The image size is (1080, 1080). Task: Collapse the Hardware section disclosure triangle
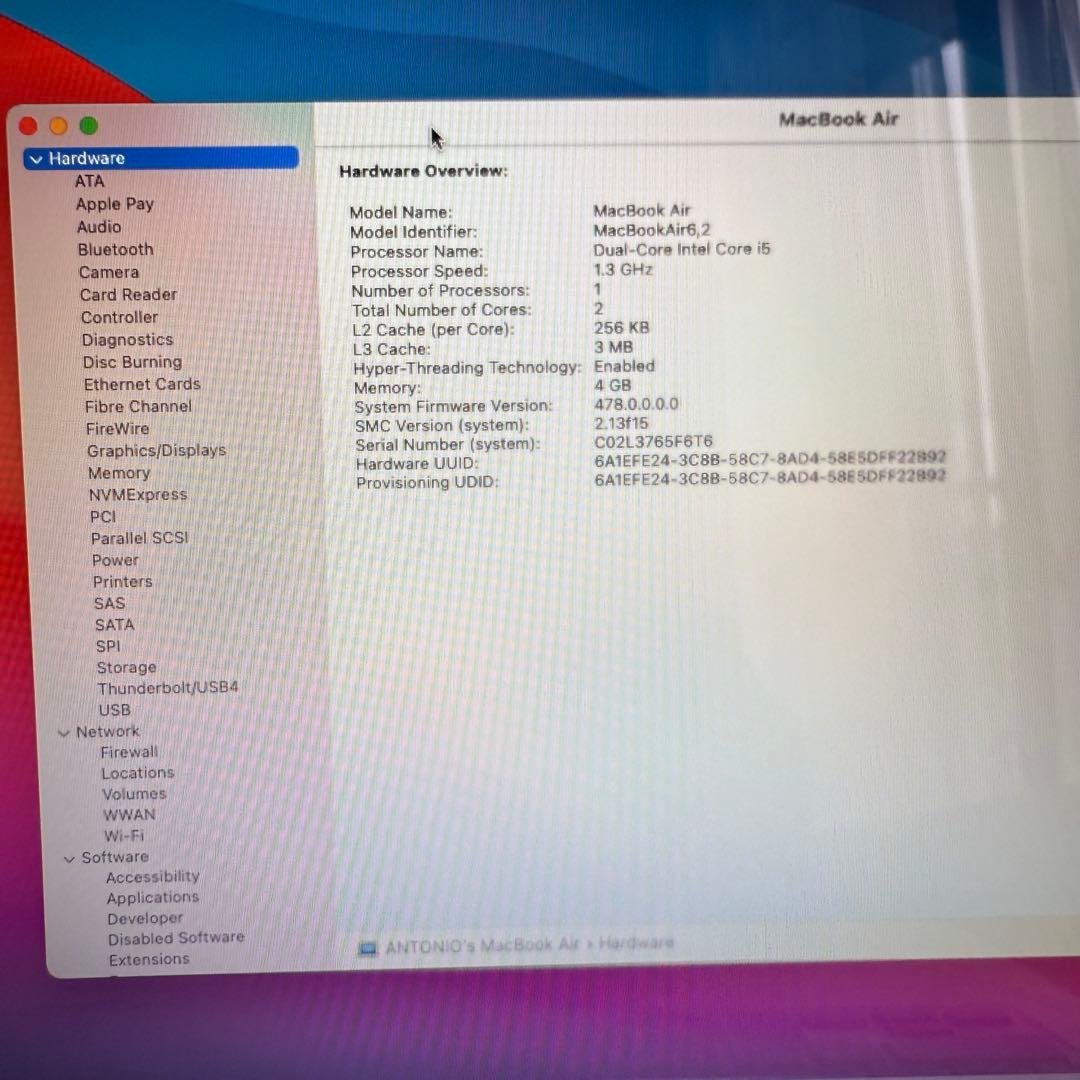tap(36, 158)
